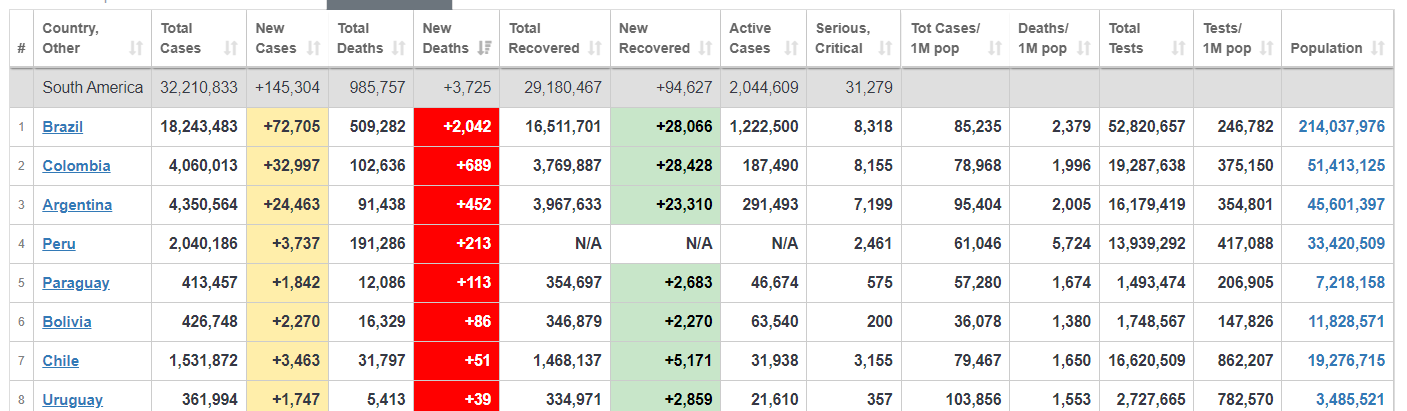
Task: Open Colombia population link 51,413,125
Action: 1346,166
